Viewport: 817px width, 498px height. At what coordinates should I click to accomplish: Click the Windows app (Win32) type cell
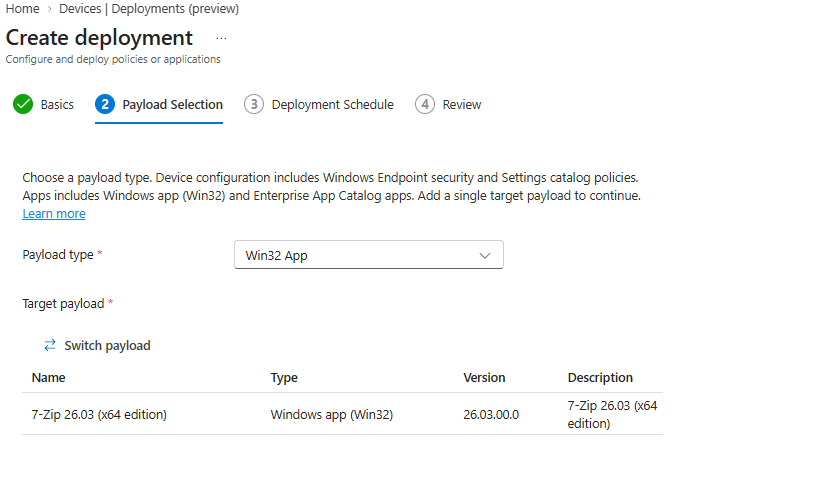tap(331, 415)
